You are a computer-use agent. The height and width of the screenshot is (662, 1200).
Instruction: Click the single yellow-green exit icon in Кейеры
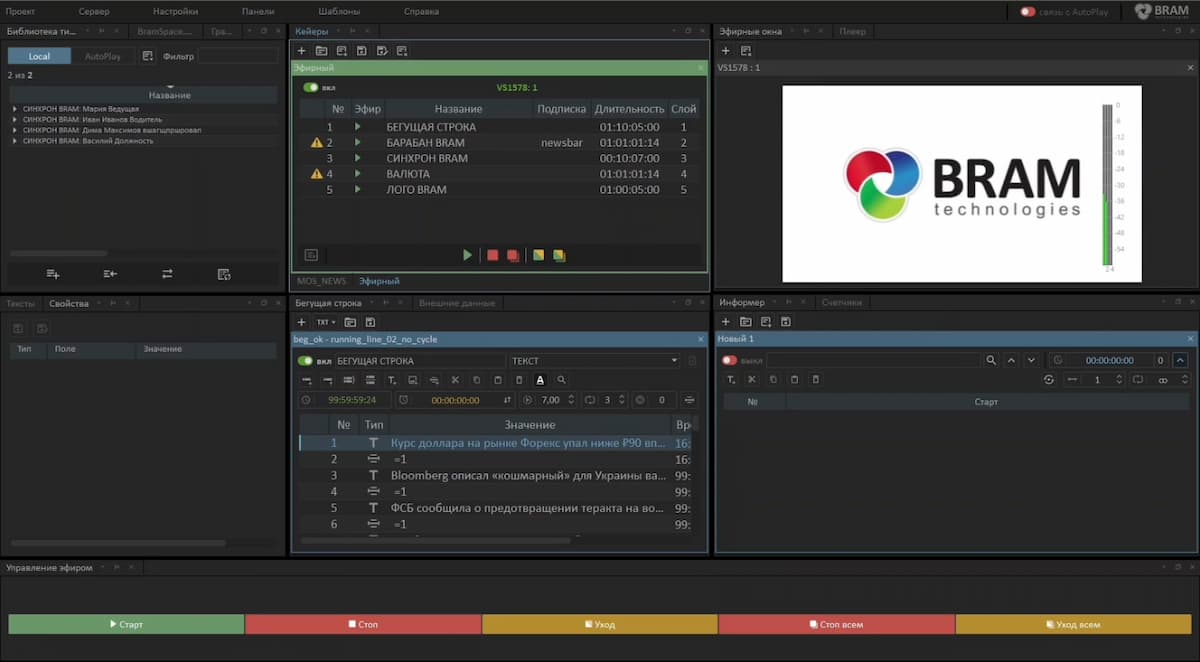click(x=539, y=255)
